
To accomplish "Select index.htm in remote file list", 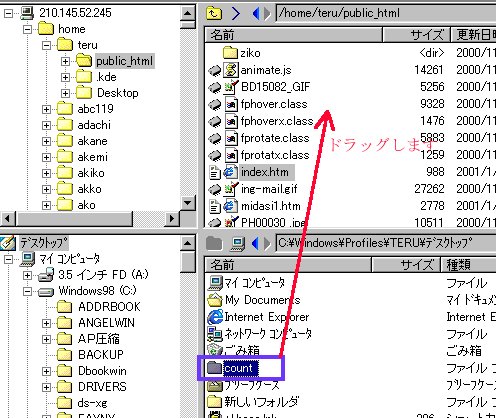I will click(265, 172).
